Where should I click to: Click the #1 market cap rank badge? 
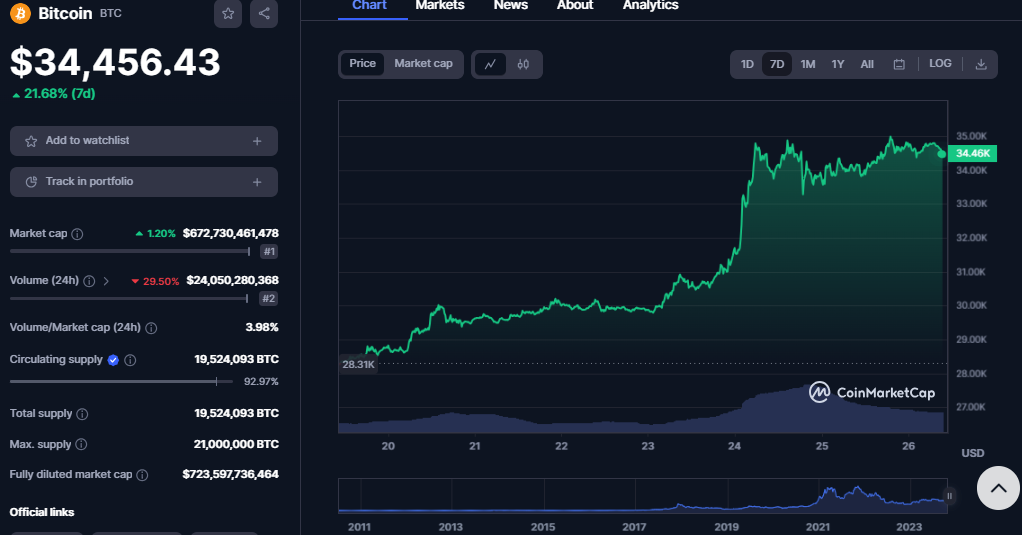[269, 252]
